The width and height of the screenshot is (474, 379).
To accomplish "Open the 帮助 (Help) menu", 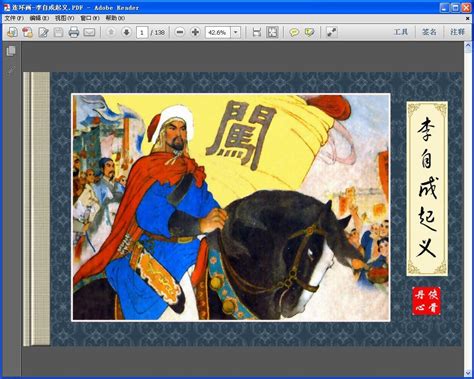I will coord(115,18).
